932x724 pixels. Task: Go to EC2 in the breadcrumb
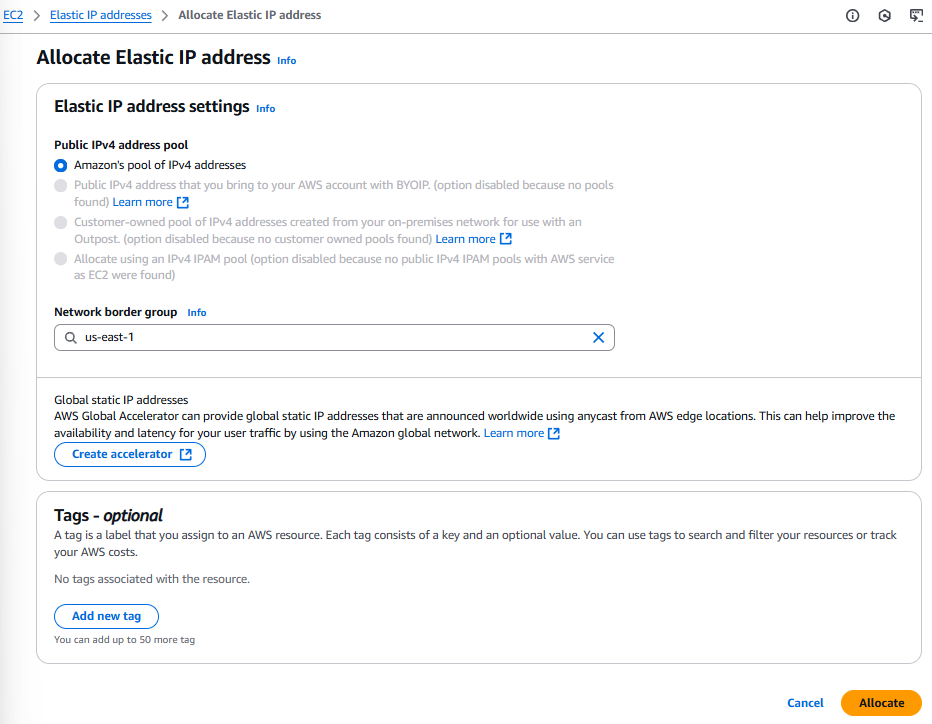pyautogui.click(x=13, y=16)
